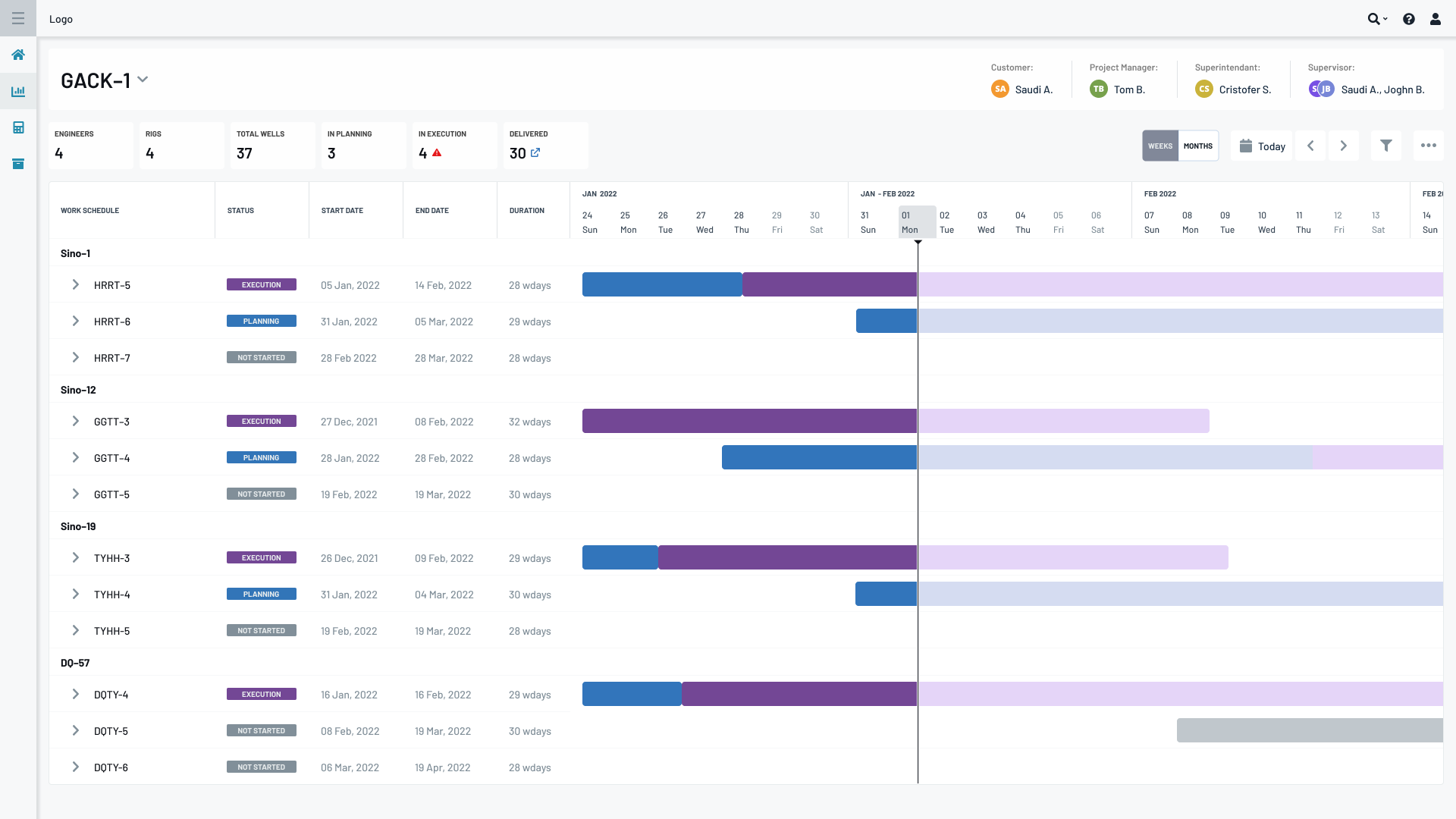1456x819 pixels.
Task: Open the help question mark icon
Action: point(1409,19)
